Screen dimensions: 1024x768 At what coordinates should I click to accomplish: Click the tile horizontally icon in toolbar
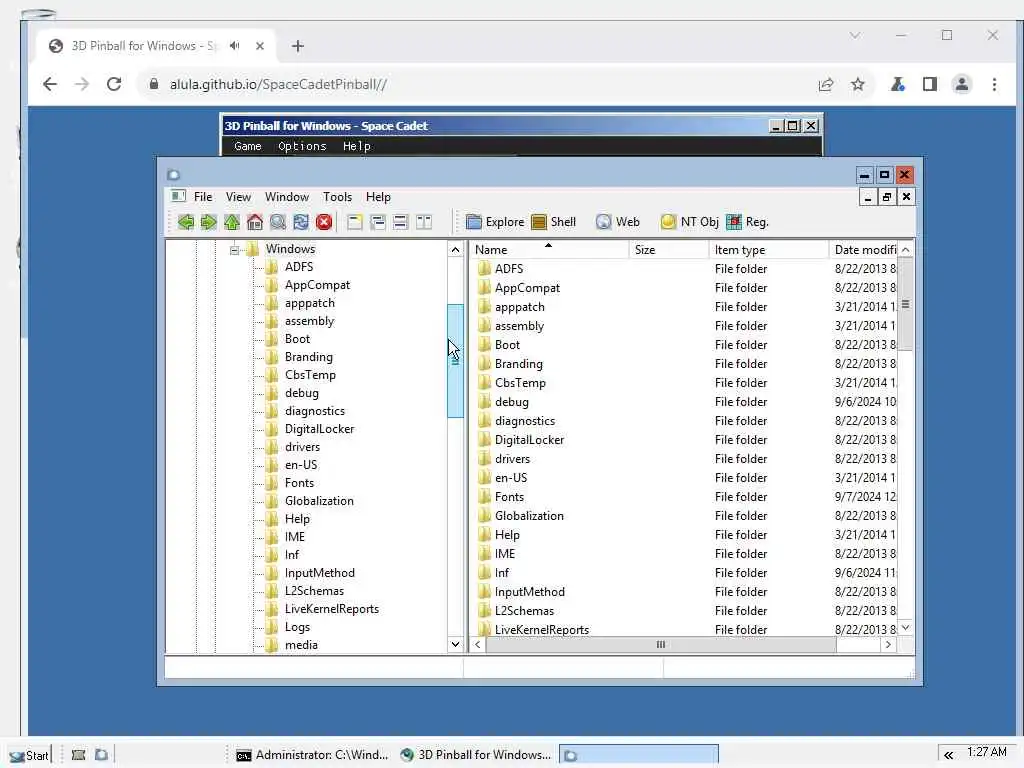[x=400, y=222]
